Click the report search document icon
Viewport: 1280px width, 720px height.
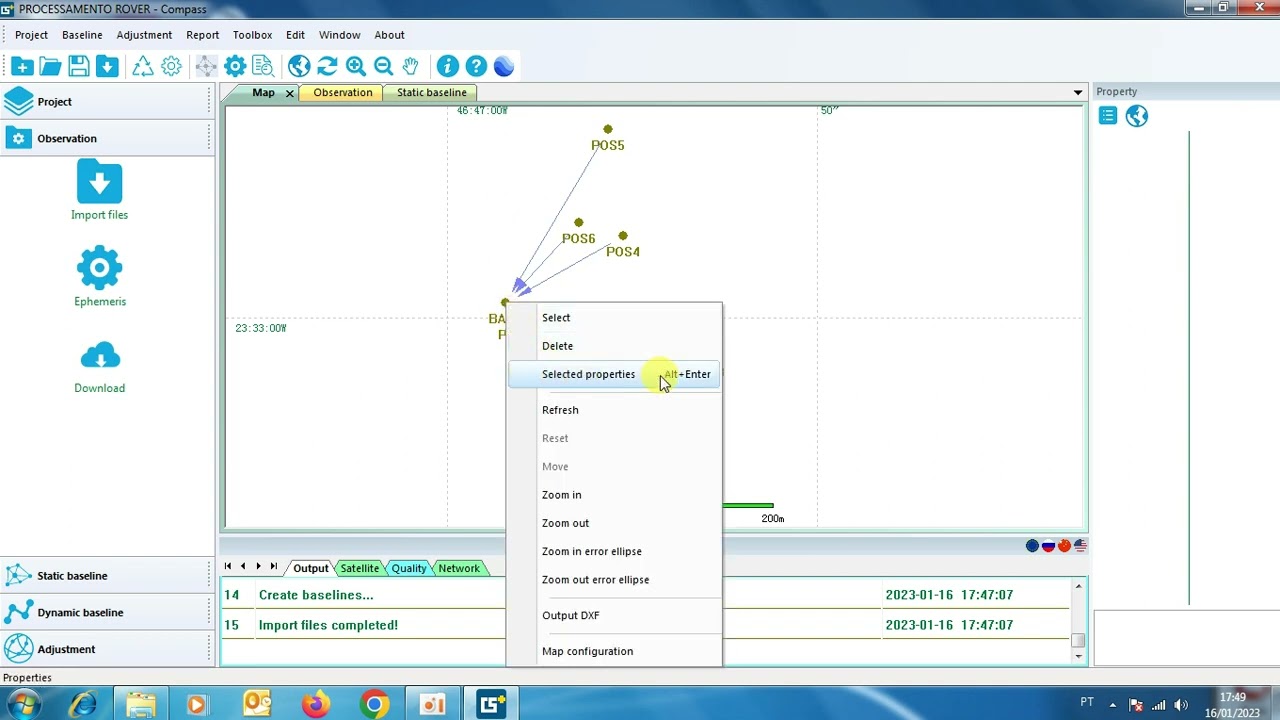click(x=263, y=66)
